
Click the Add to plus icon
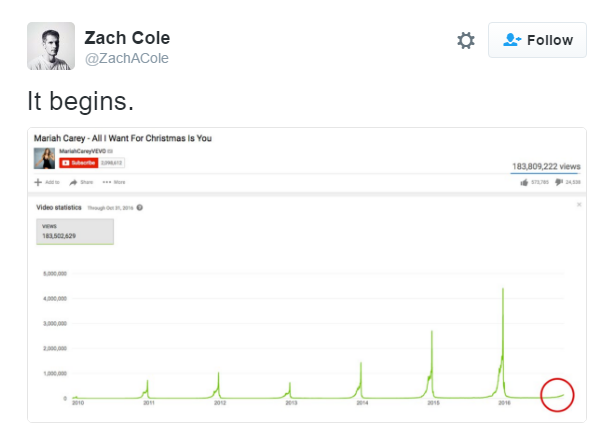coord(38,182)
